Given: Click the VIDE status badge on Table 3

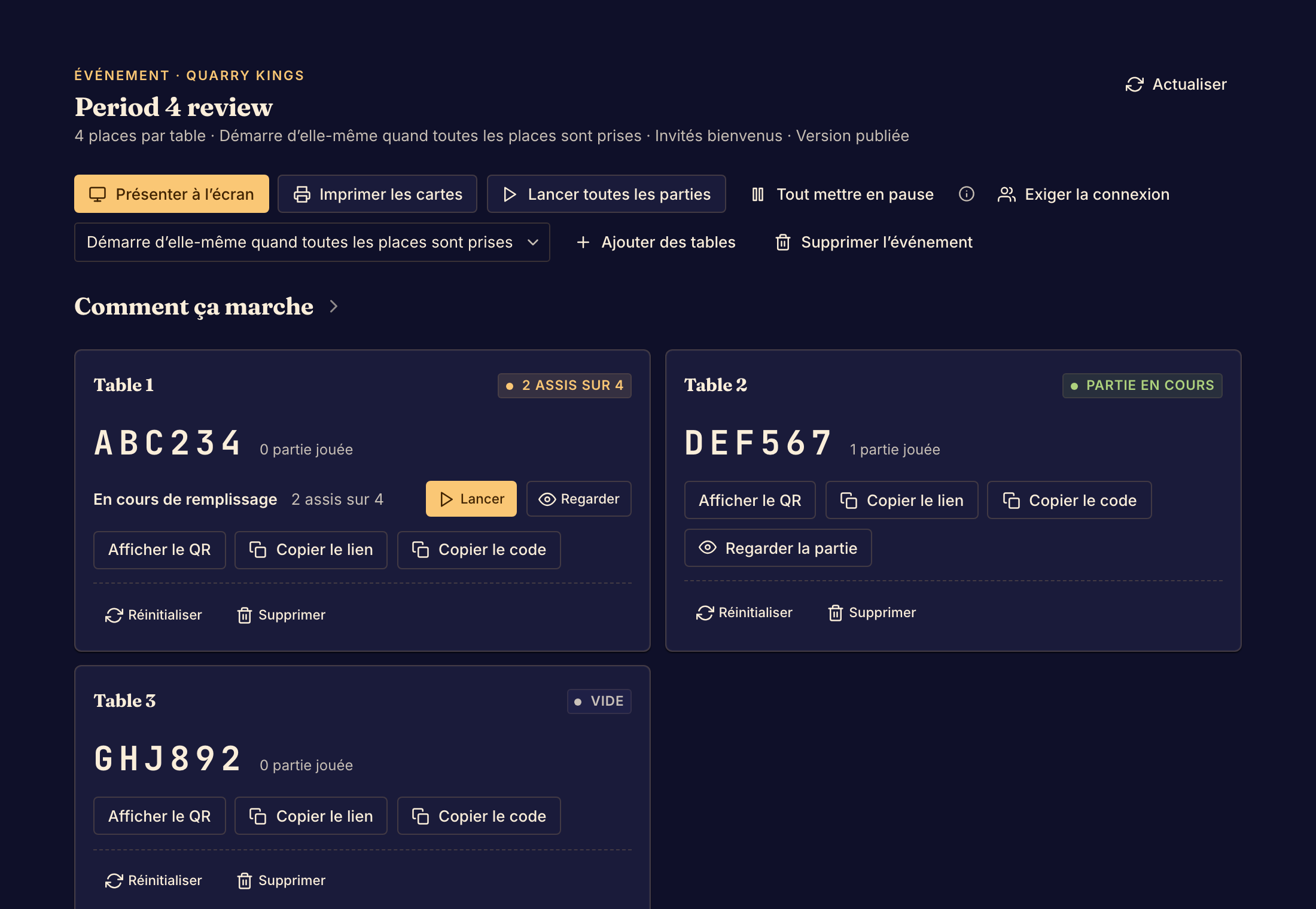Looking at the screenshot, I should (599, 701).
